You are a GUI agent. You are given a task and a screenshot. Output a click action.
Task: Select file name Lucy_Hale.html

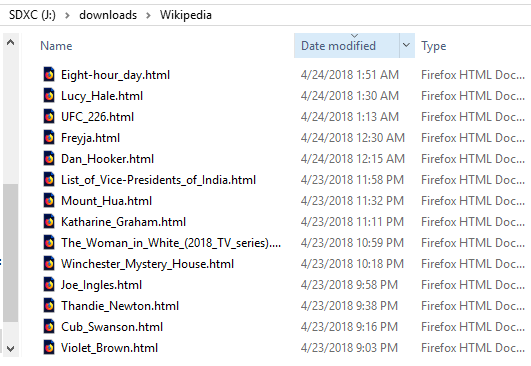[102, 96]
